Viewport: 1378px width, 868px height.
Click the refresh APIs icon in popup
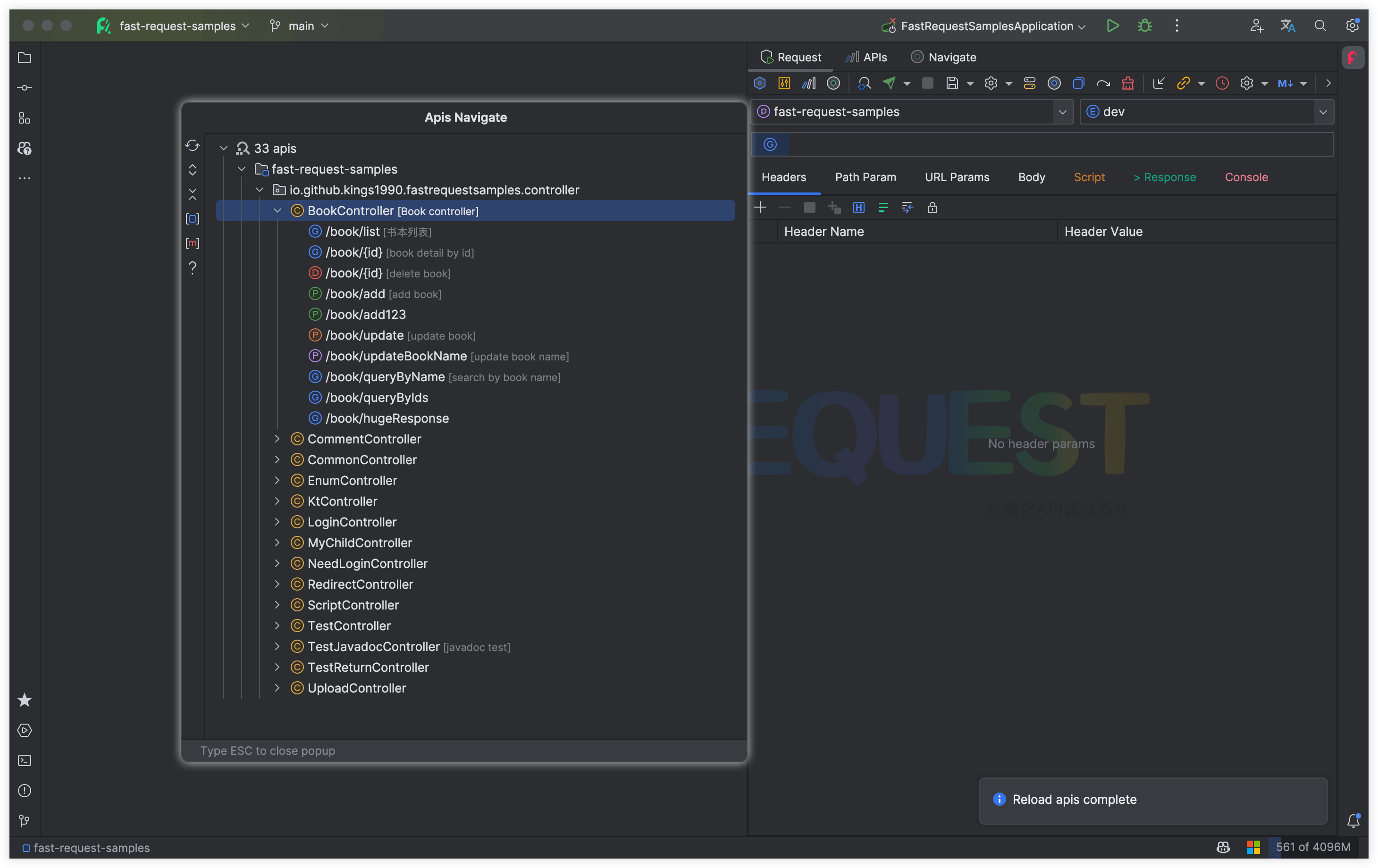tap(192, 146)
